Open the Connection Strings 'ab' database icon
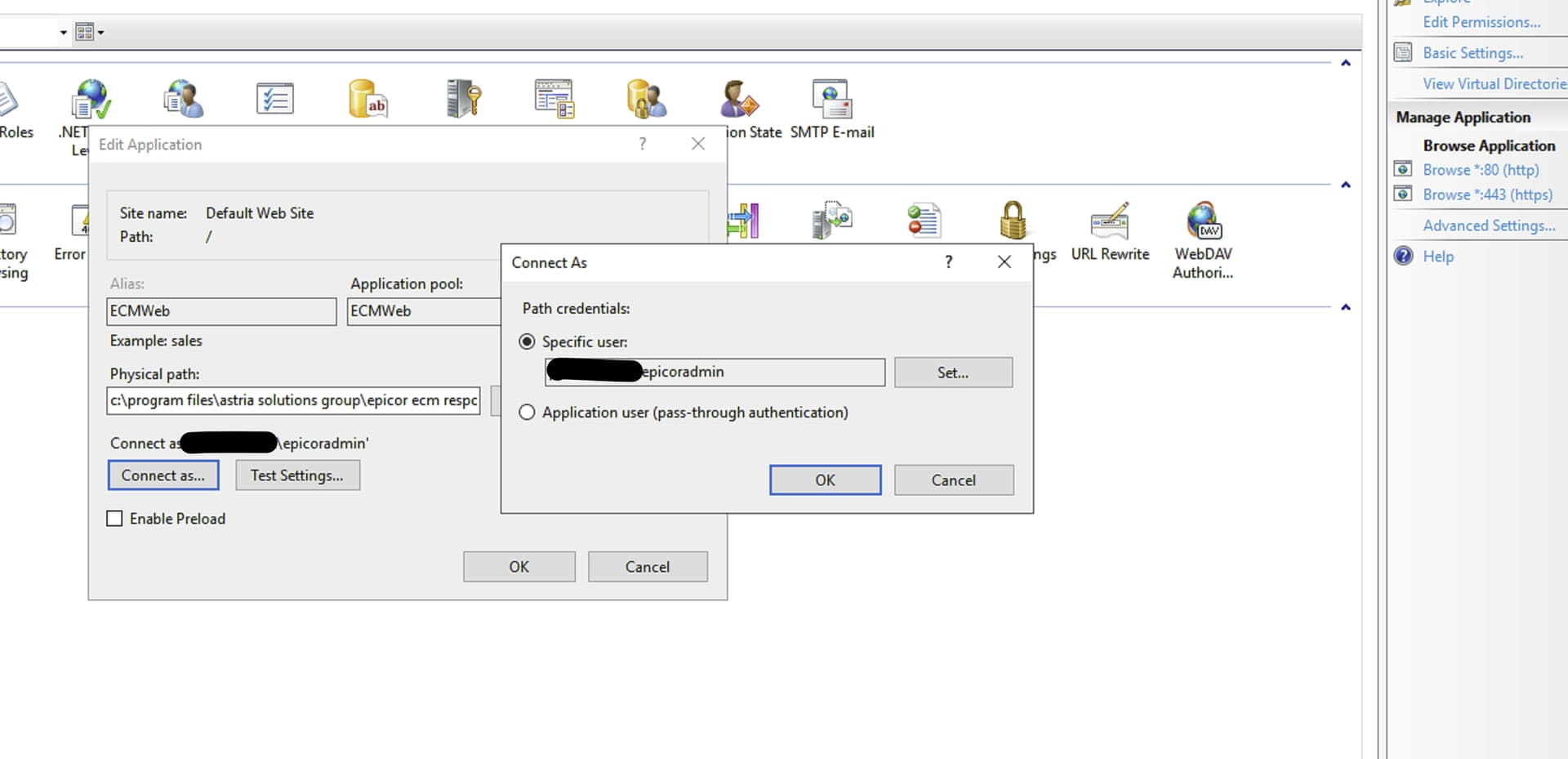 pos(368,99)
